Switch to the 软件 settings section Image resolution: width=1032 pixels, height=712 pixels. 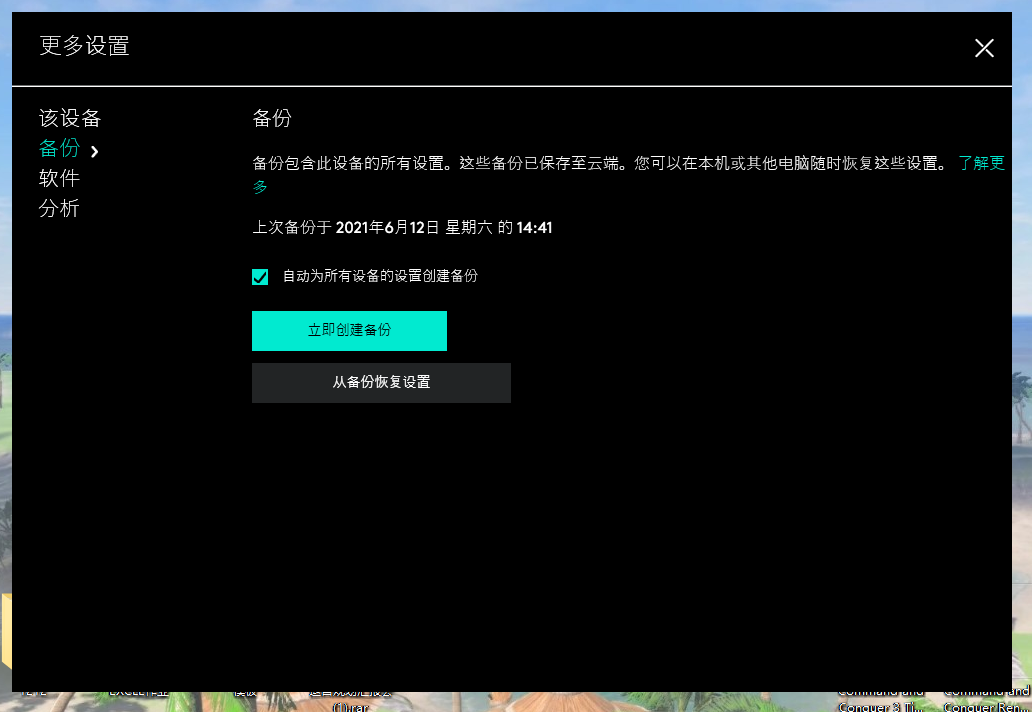pyautogui.click(x=59, y=179)
